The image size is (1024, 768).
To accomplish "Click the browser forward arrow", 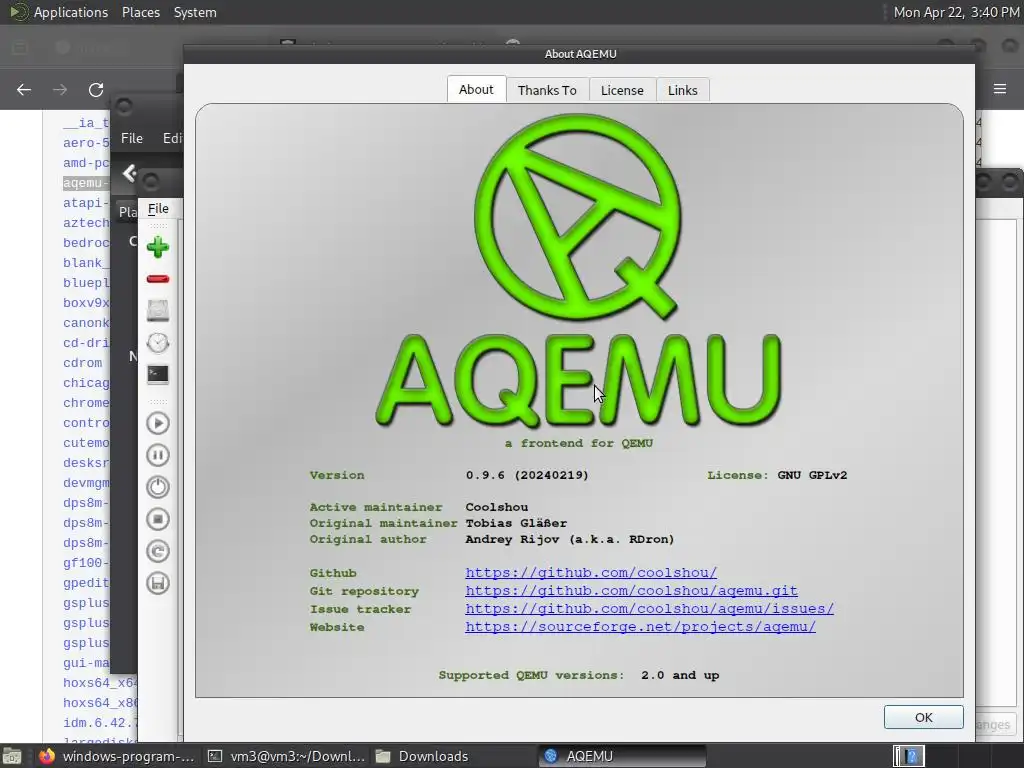I will (59, 89).
